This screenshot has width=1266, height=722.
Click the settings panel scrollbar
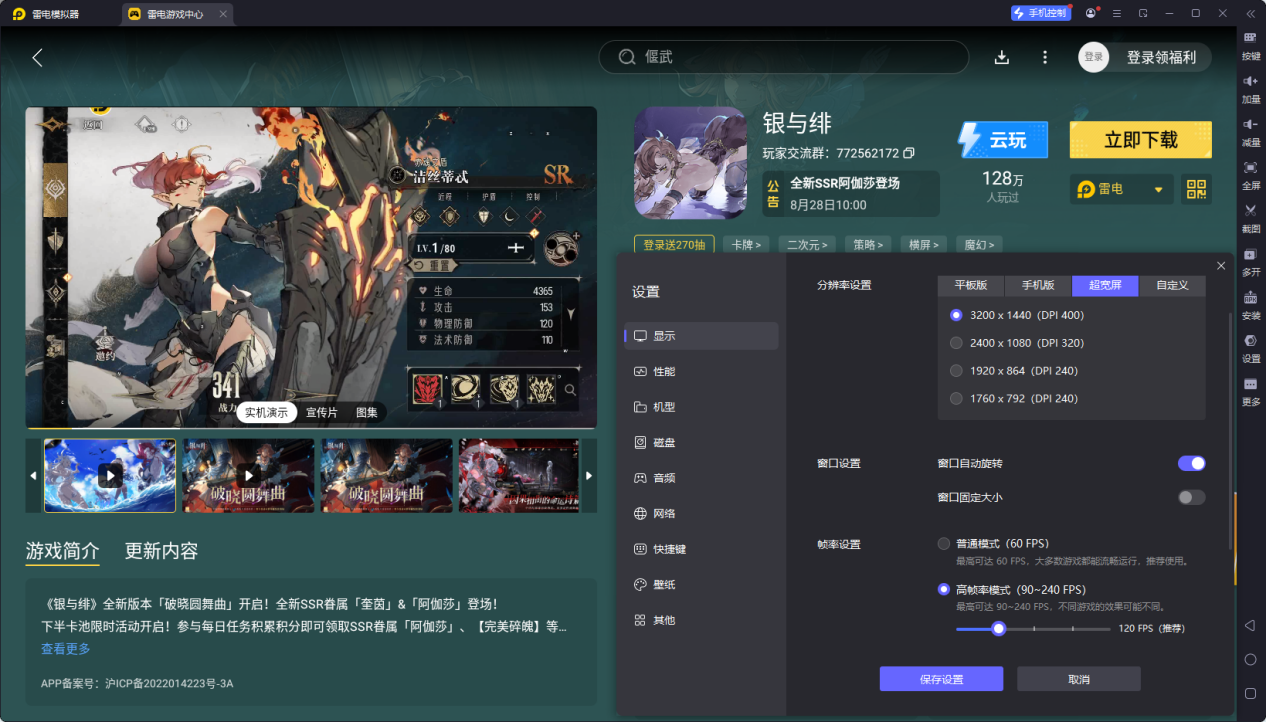(1231, 432)
